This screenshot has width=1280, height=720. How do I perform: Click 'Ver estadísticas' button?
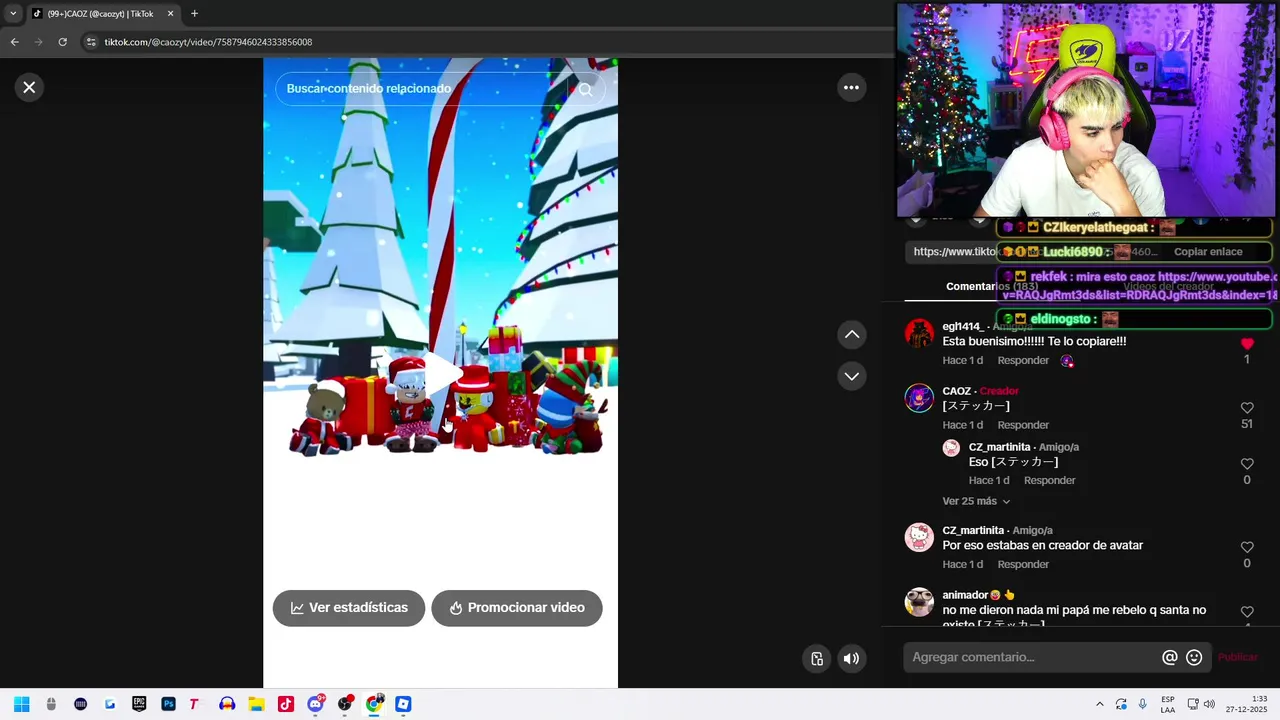click(349, 608)
